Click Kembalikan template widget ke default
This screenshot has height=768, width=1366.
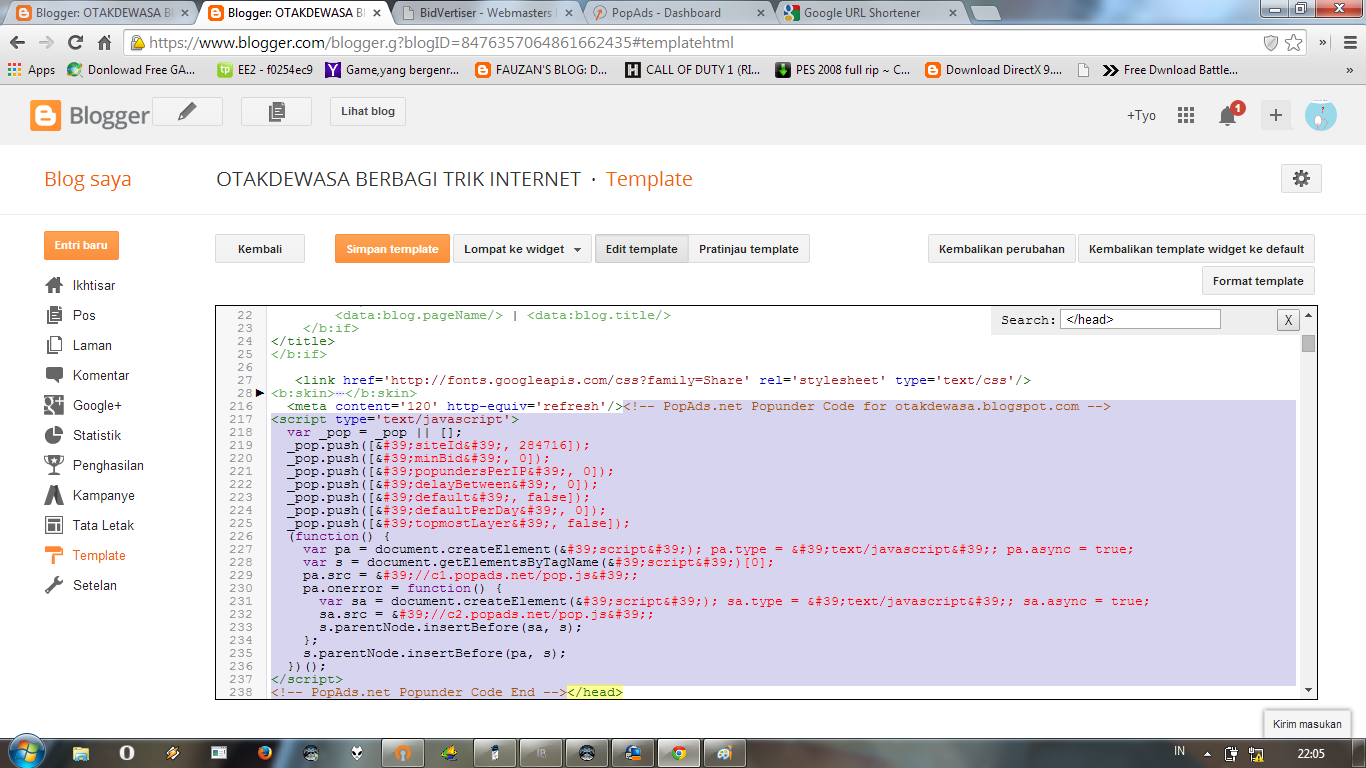(x=1196, y=249)
